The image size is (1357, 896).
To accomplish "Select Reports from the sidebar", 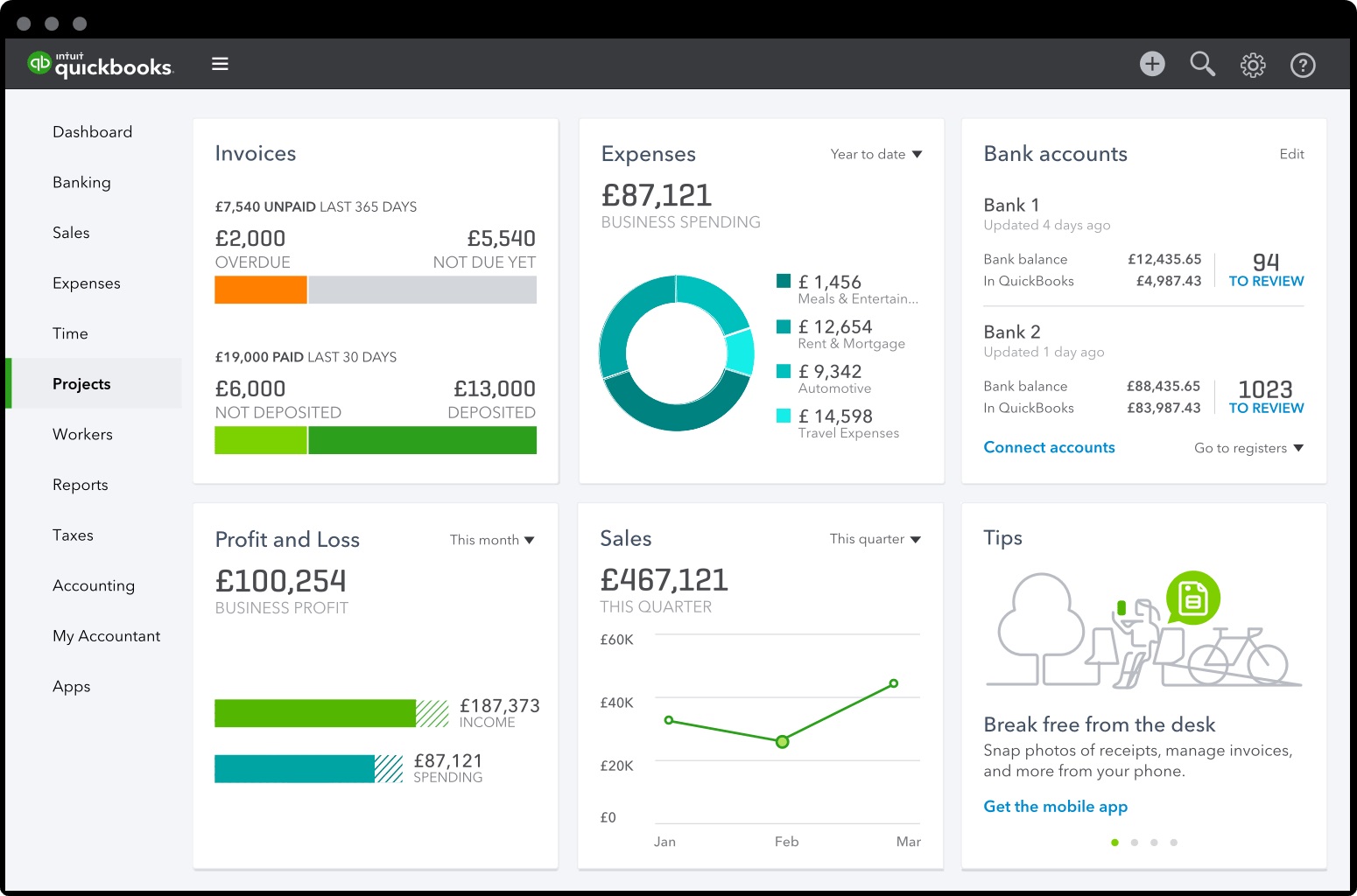I will [81, 485].
